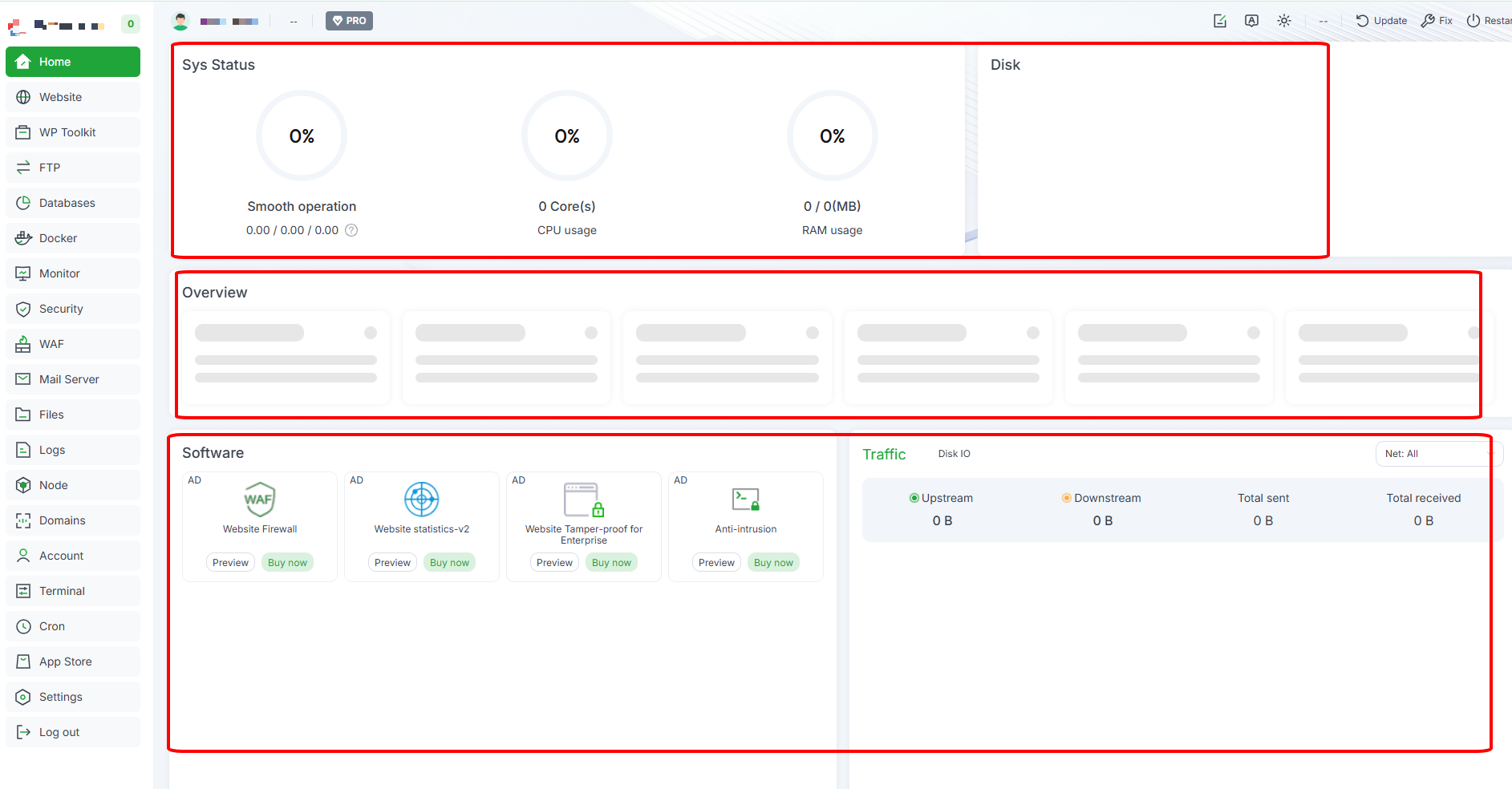Click the Logs document icon

[x=23, y=450]
